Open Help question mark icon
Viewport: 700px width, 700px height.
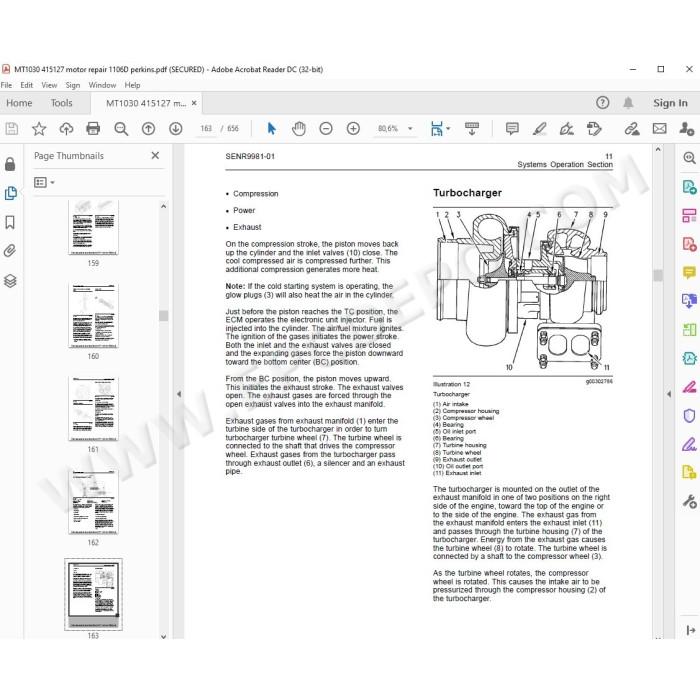pos(602,103)
